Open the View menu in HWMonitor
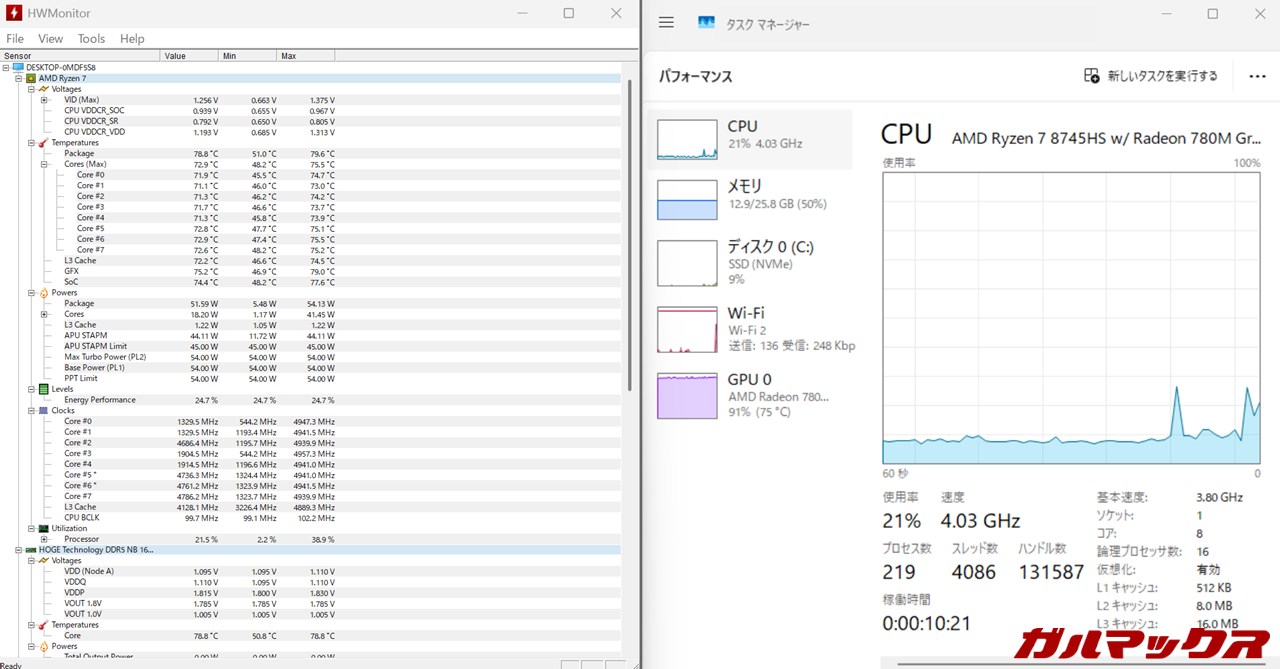This screenshot has height=669, width=1280. 50,39
